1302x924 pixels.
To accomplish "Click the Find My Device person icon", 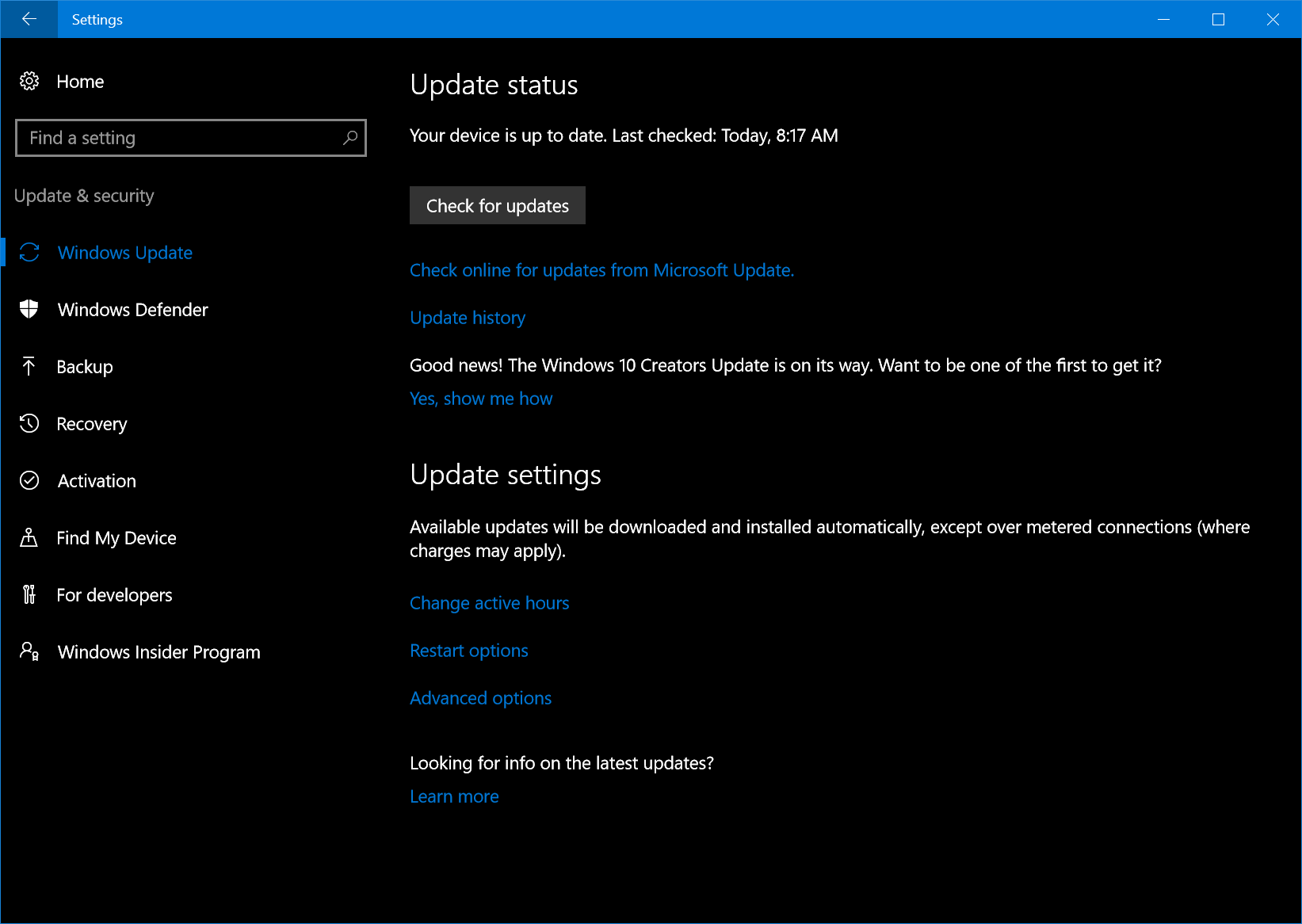I will (29, 538).
